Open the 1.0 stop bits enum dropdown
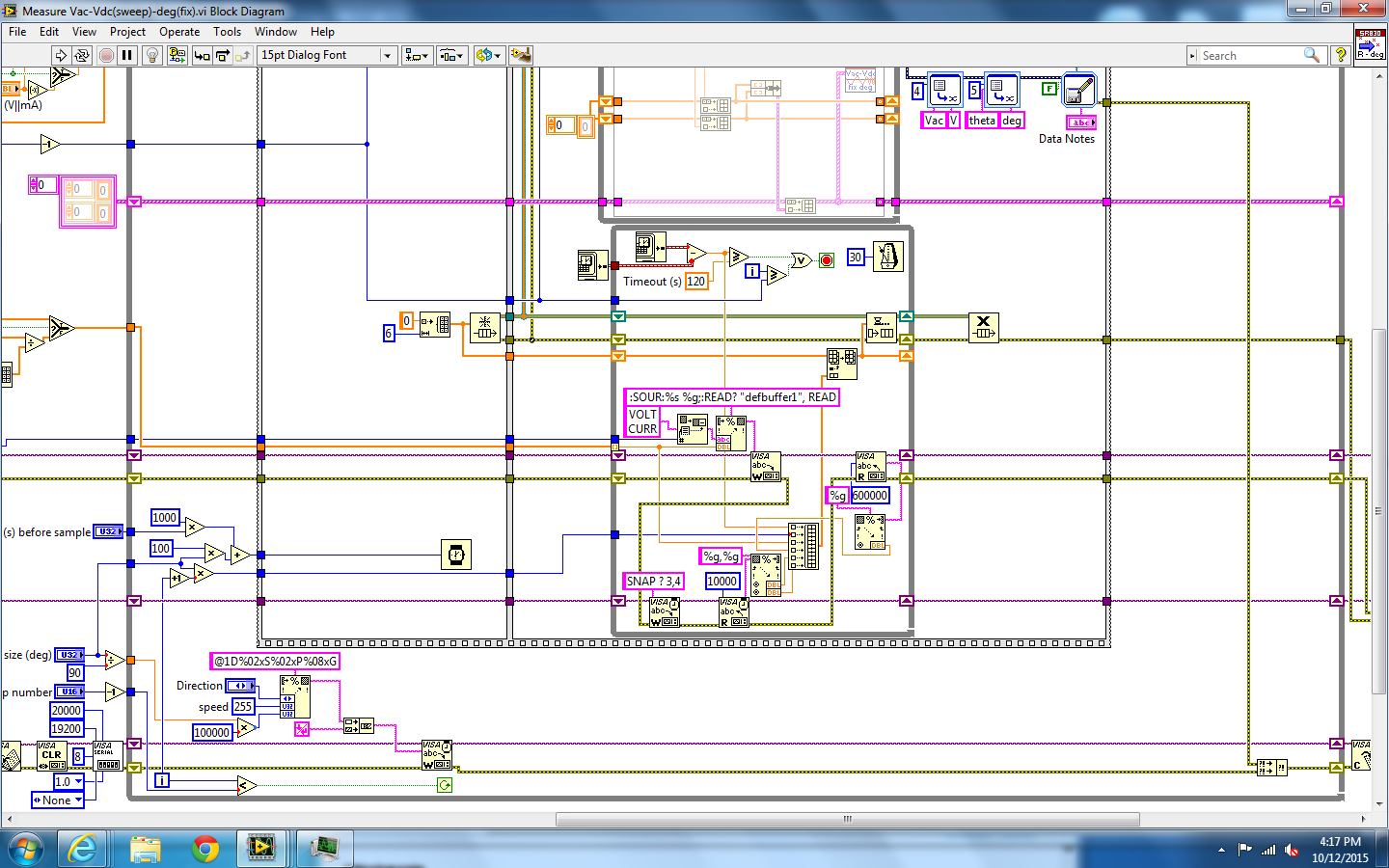1389x868 pixels. pyautogui.click(x=68, y=782)
